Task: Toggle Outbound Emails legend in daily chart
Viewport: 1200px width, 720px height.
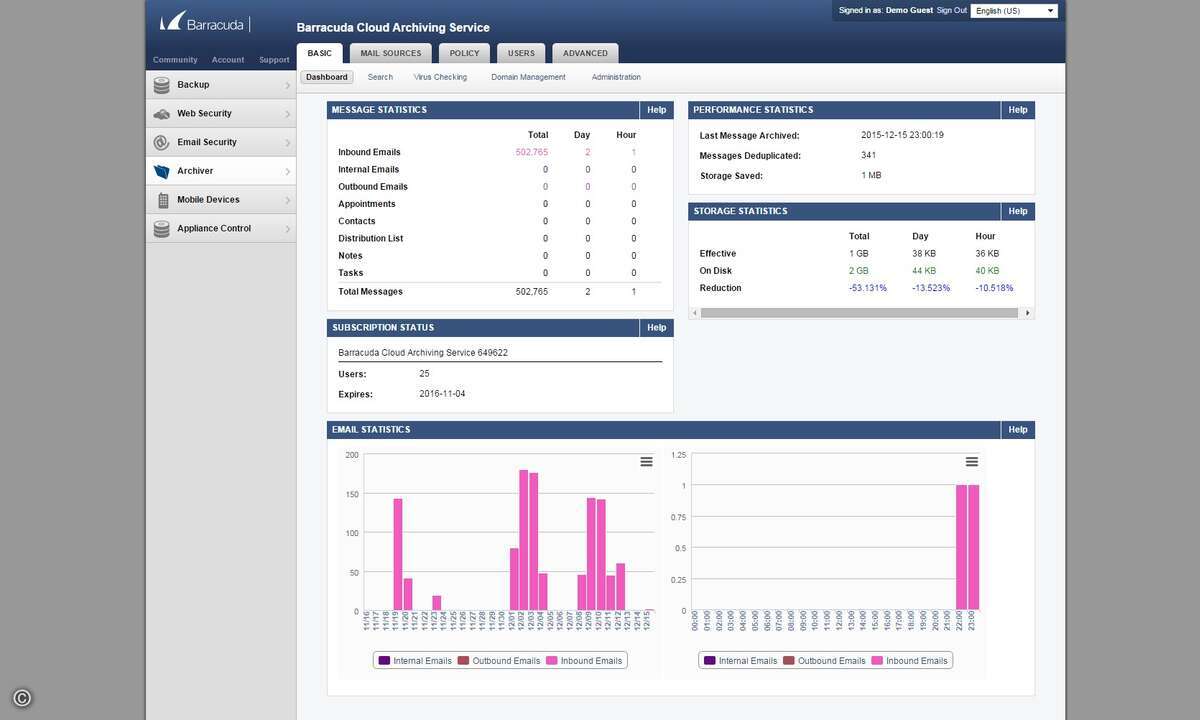Action: 499,661
